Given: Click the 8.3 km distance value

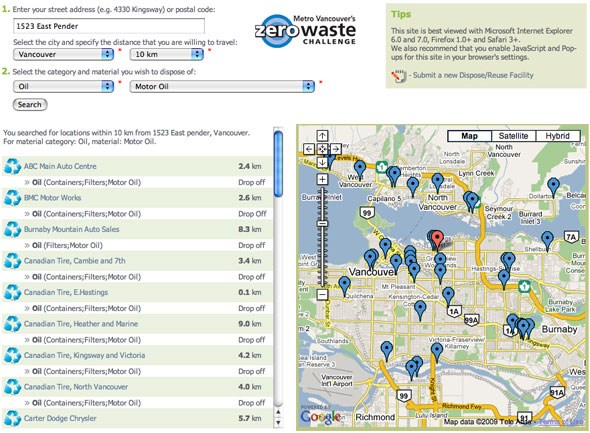Looking at the screenshot, I should (250, 229).
